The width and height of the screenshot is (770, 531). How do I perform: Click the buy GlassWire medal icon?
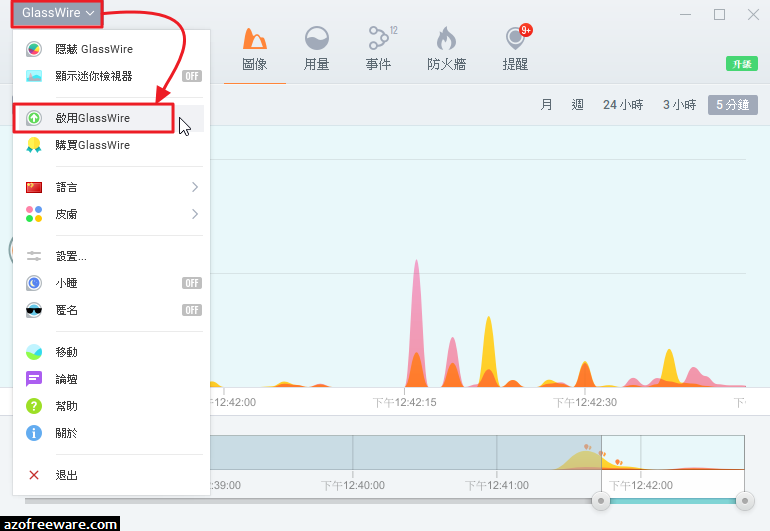coord(34,145)
